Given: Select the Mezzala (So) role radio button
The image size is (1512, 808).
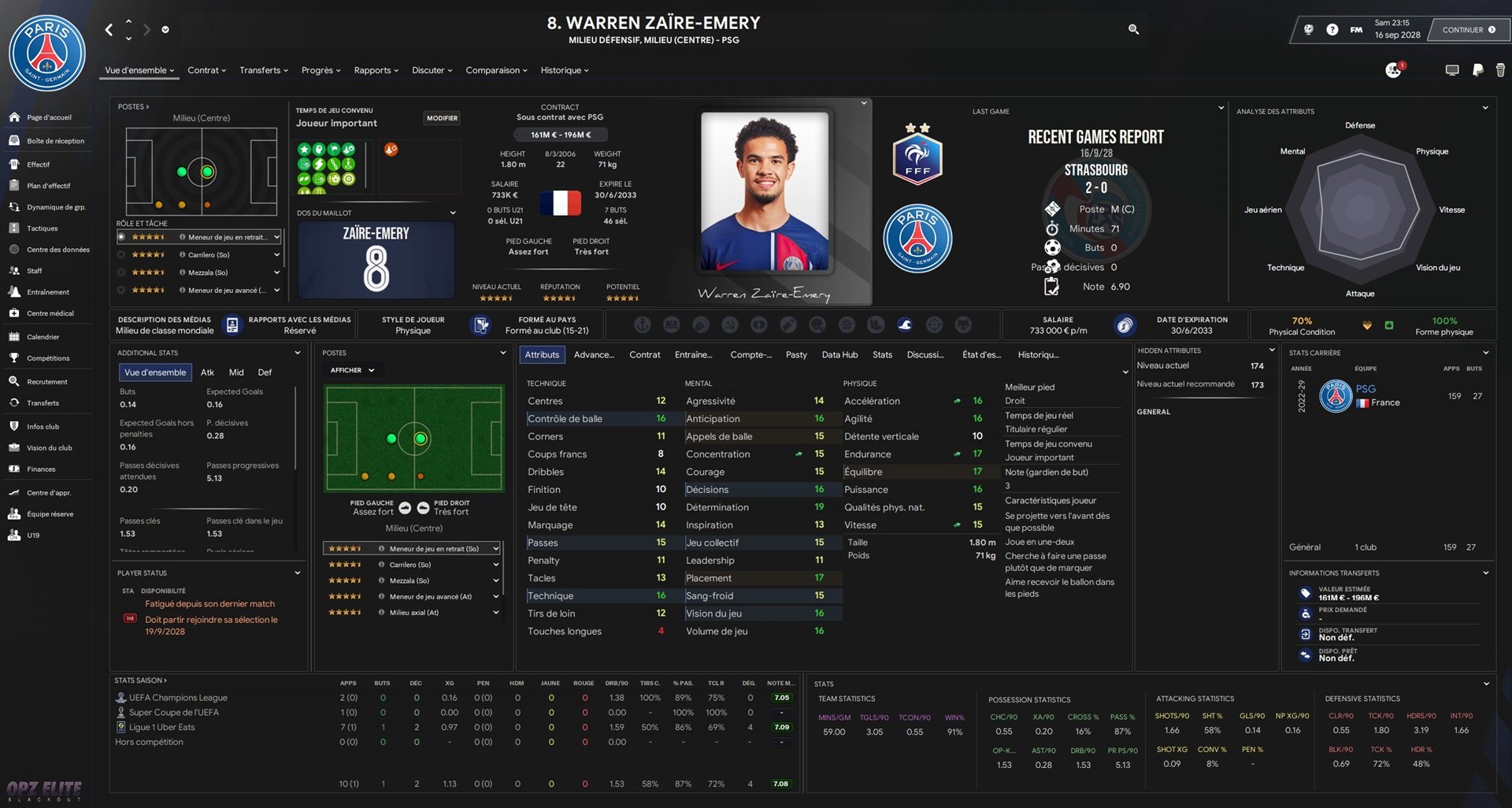Looking at the screenshot, I should point(121,272).
